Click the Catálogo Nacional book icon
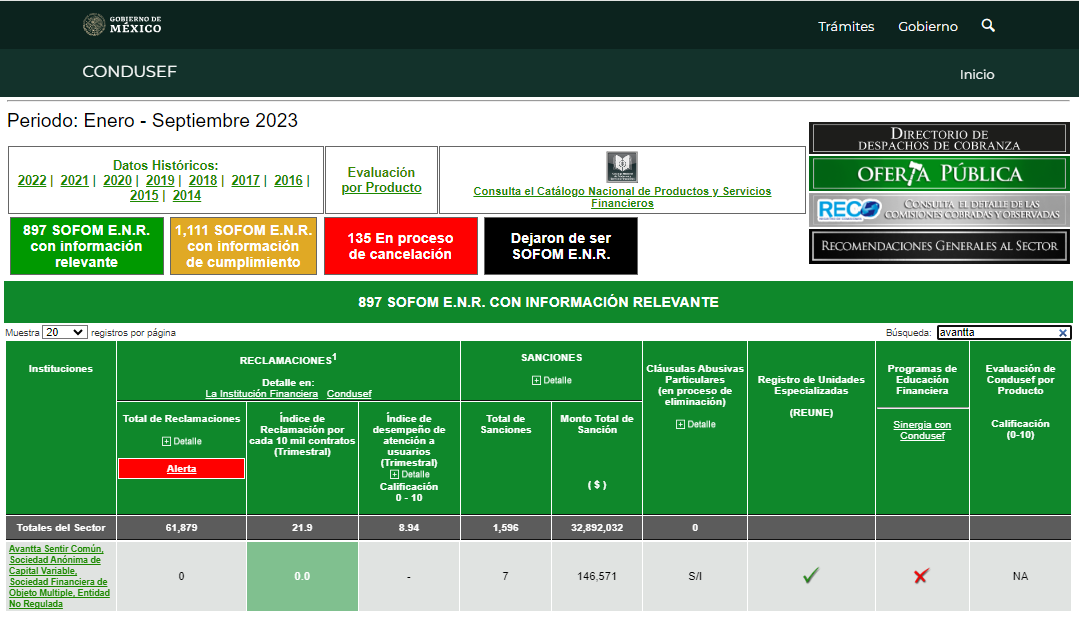This screenshot has height=634, width=1079. point(622,167)
